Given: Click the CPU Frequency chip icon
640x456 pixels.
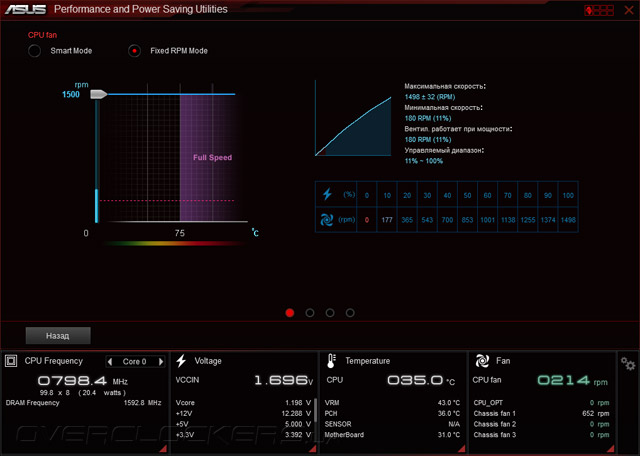Looking at the screenshot, I should [11, 361].
